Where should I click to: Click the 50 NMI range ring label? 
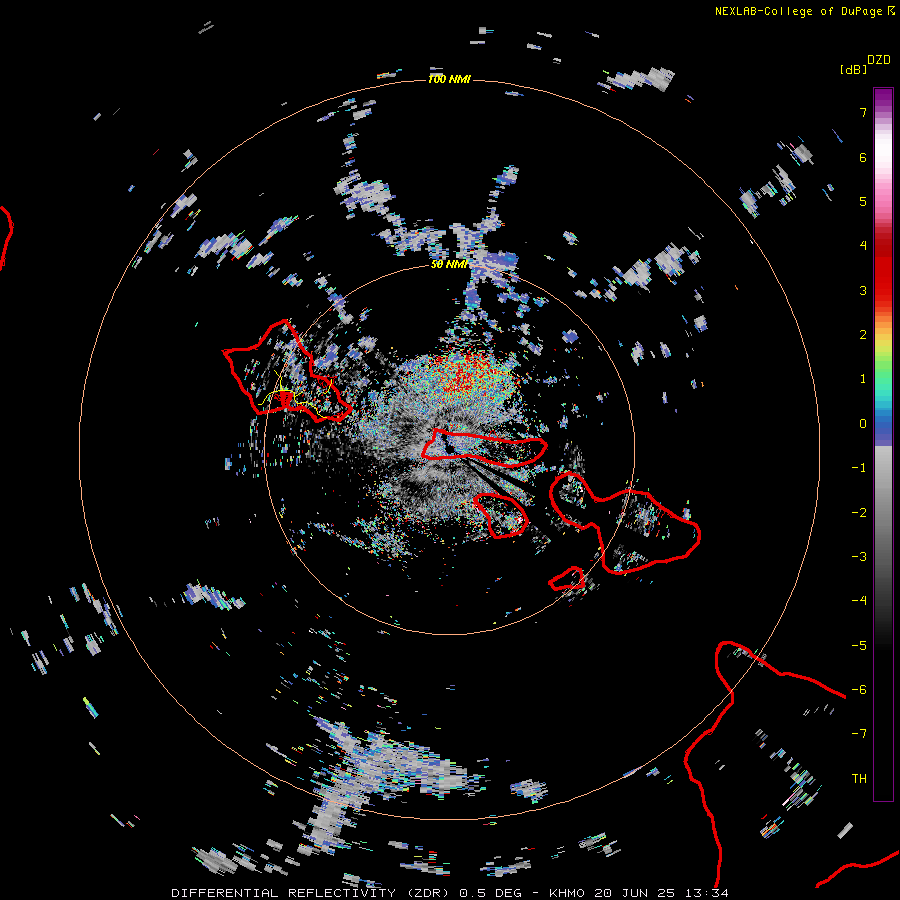click(x=449, y=264)
